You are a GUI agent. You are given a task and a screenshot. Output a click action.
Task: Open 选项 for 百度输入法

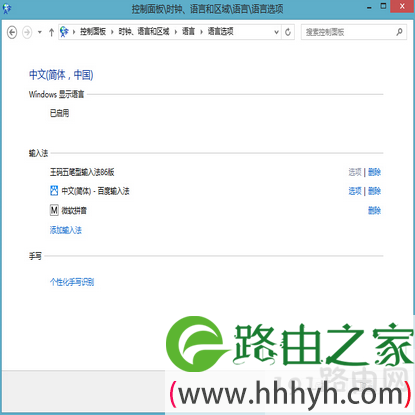pos(355,191)
